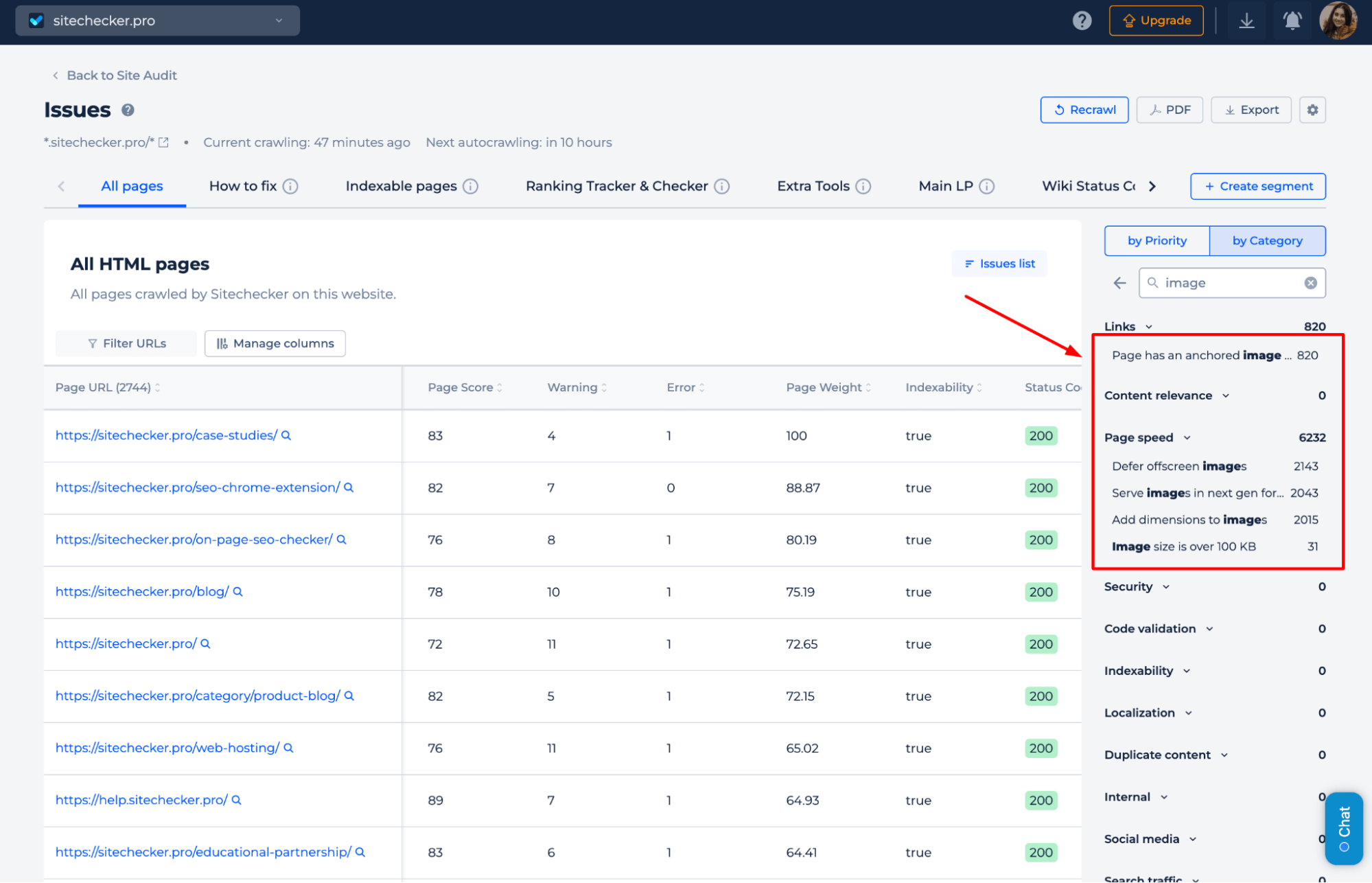Click the external link icon next to *.sitechecker.pro/*
Image resolution: width=1372 pixels, height=883 pixels.
[163, 141]
